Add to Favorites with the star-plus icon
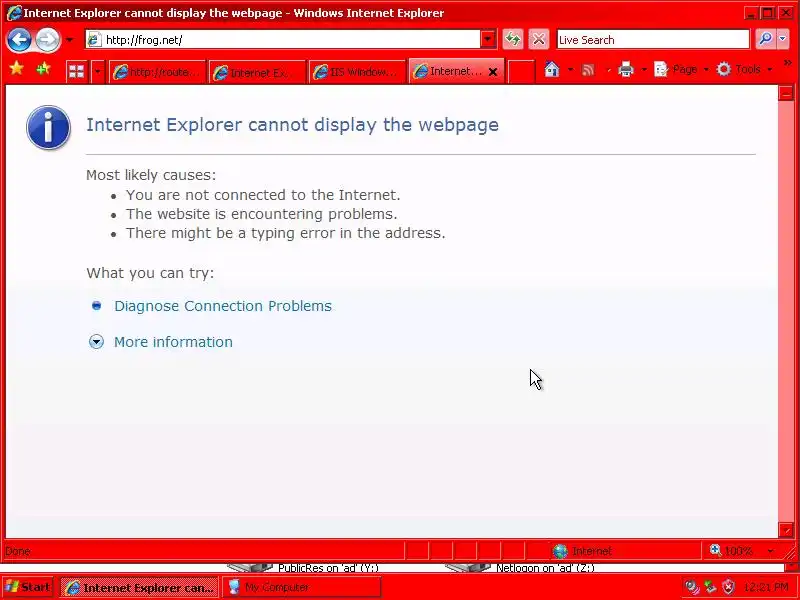Image resolution: width=800 pixels, height=600 pixels. 43,68
